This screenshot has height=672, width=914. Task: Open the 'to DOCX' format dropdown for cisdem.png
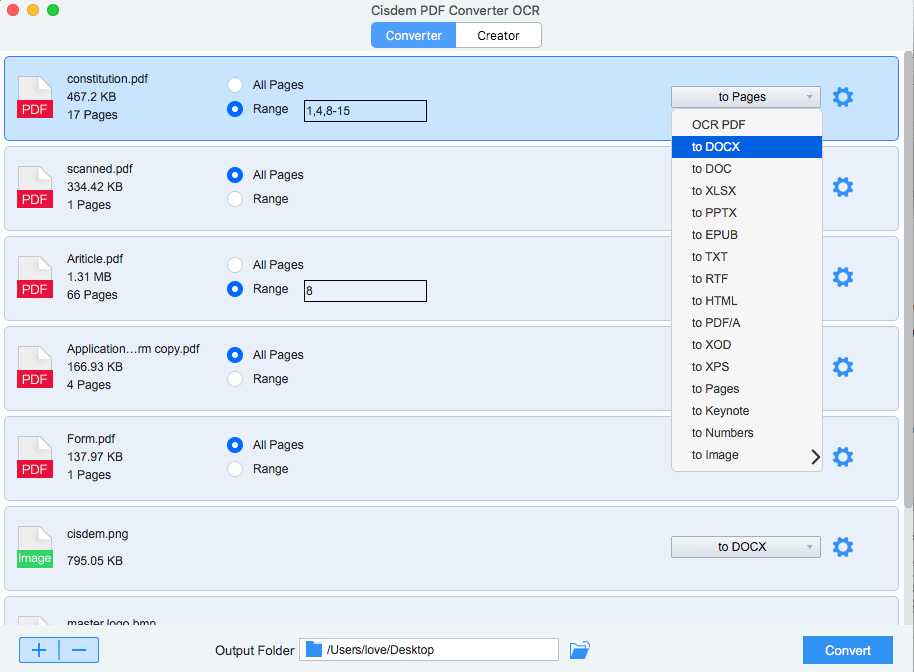click(x=746, y=547)
